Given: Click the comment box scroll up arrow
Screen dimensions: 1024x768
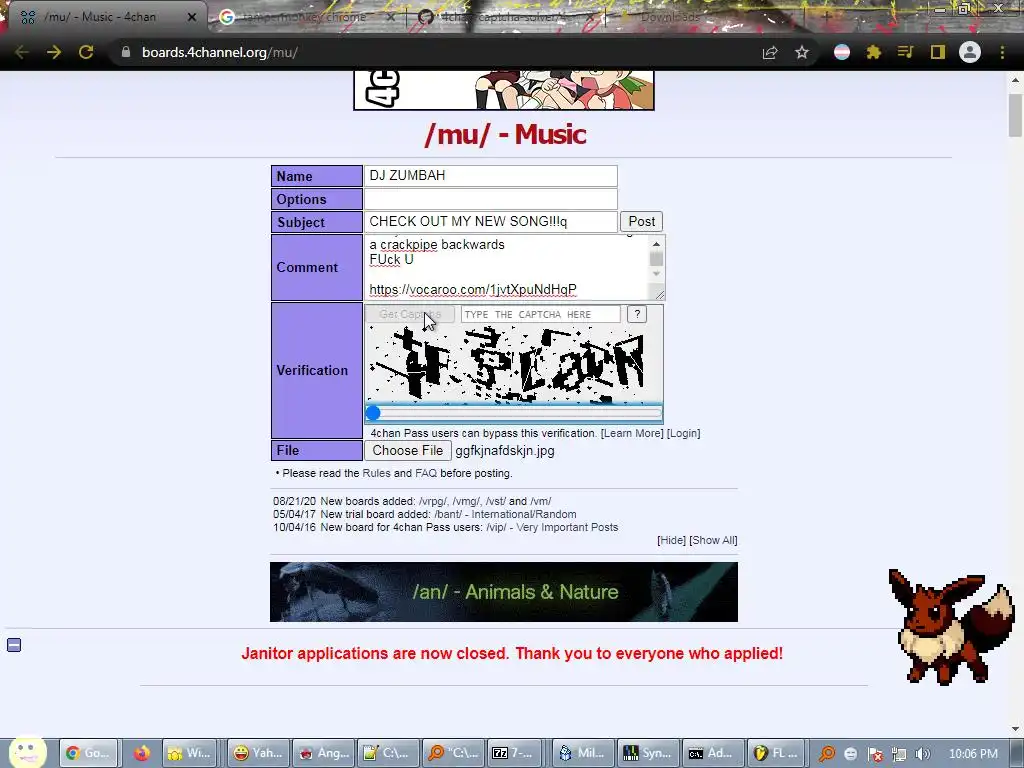Looking at the screenshot, I should tap(656, 244).
